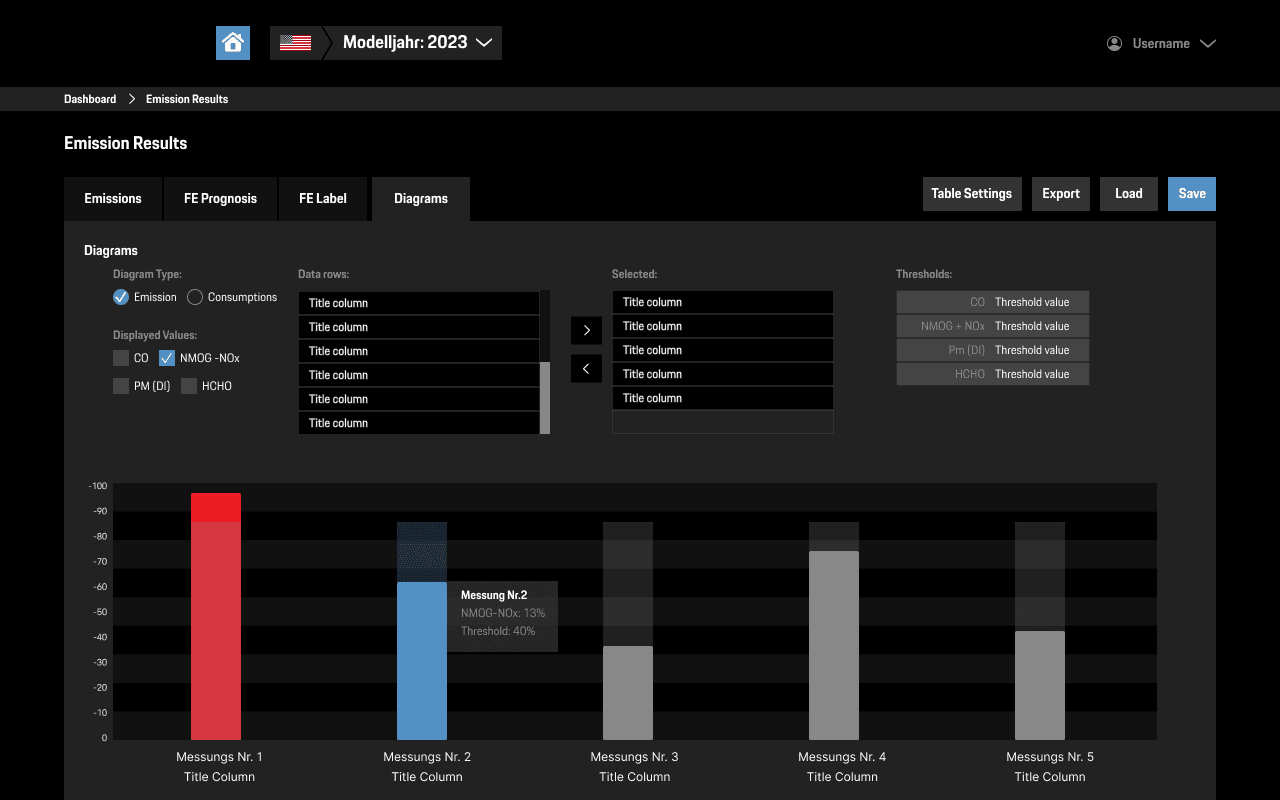The width and height of the screenshot is (1280, 800).
Task: Click the Table Settings button
Action: click(x=972, y=193)
